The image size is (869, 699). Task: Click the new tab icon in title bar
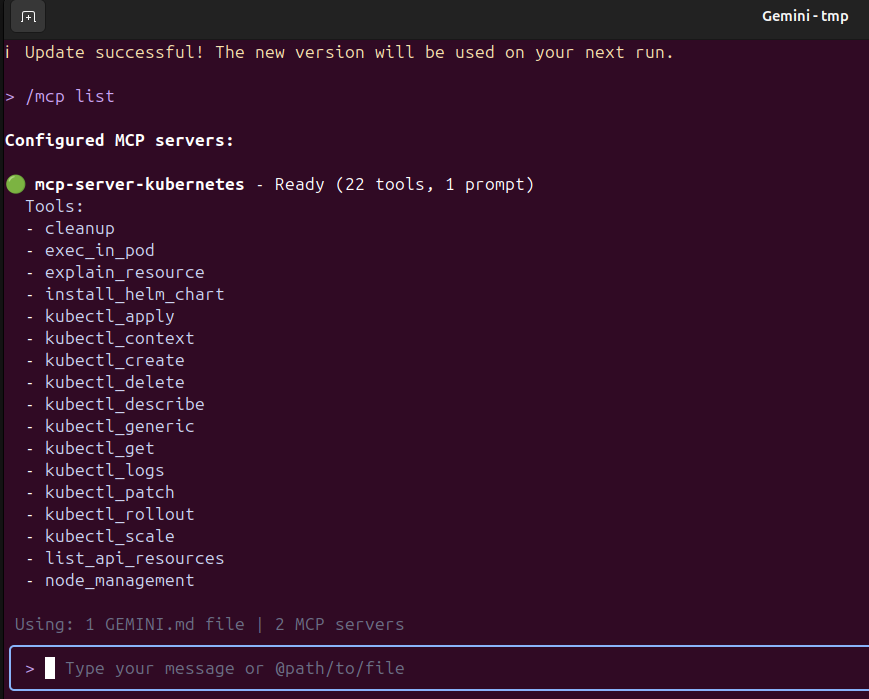click(28, 17)
